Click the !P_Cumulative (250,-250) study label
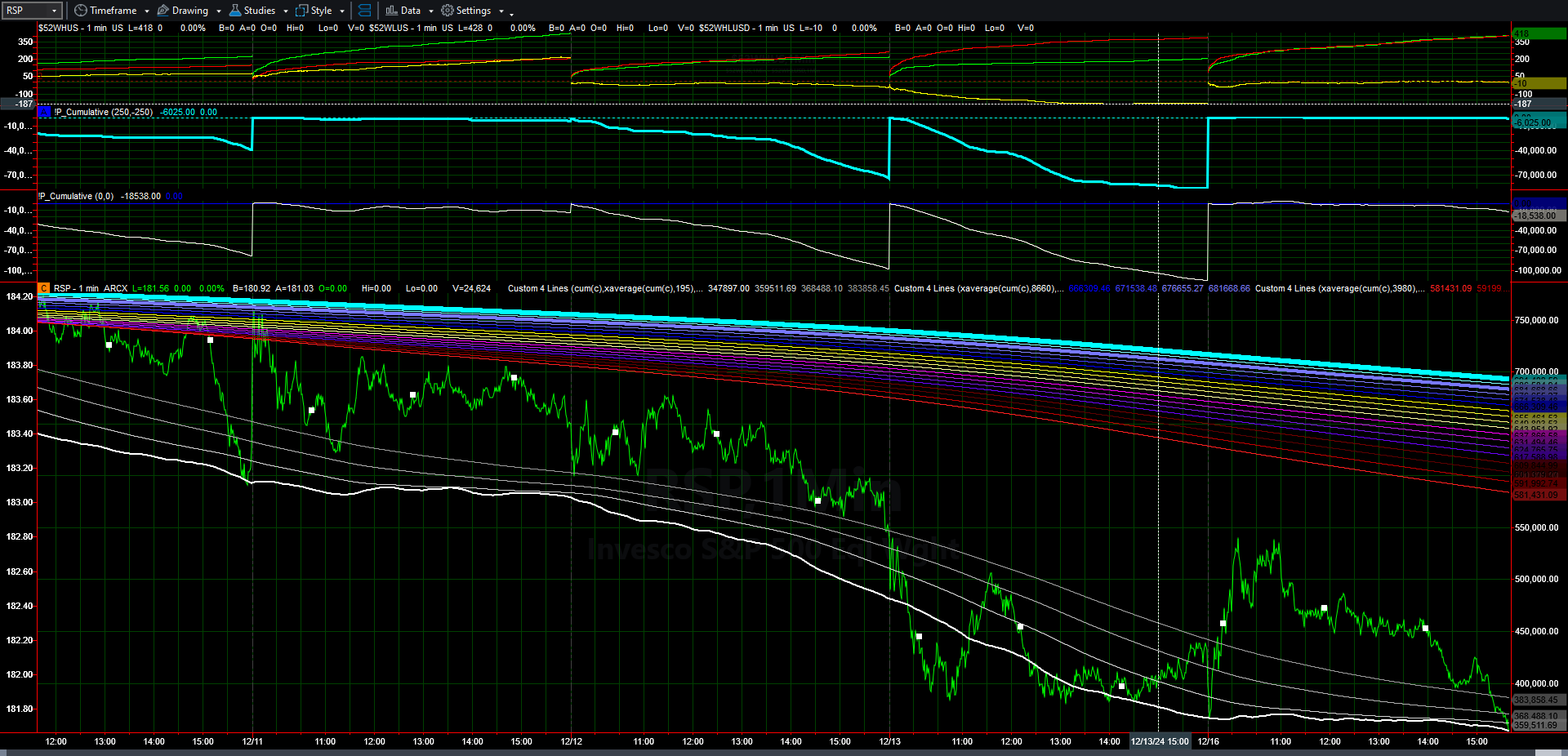The height and width of the screenshot is (756, 1568). [x=104, y=112]
